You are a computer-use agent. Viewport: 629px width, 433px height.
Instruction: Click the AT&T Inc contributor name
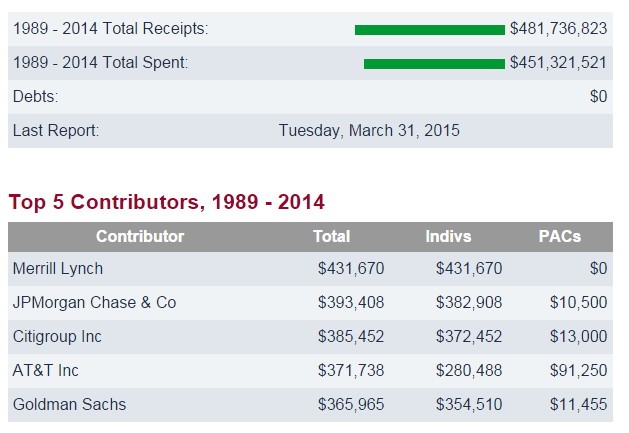(x=45, y=370)
